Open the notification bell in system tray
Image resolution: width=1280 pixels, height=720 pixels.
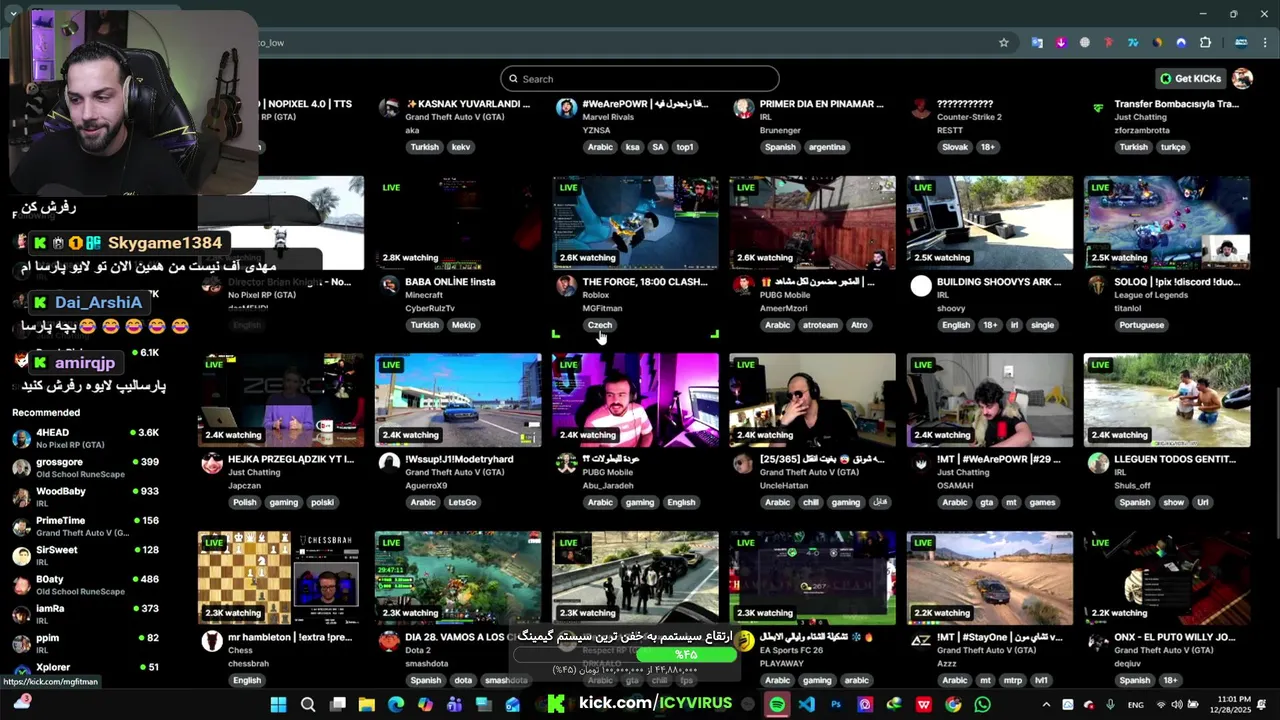tap(1262, 705)
